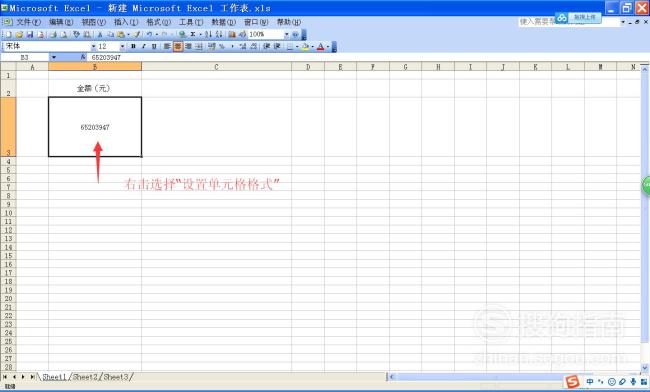Open the 窗口 Window menu
The image size is (650, 392).
pos(256,22)
